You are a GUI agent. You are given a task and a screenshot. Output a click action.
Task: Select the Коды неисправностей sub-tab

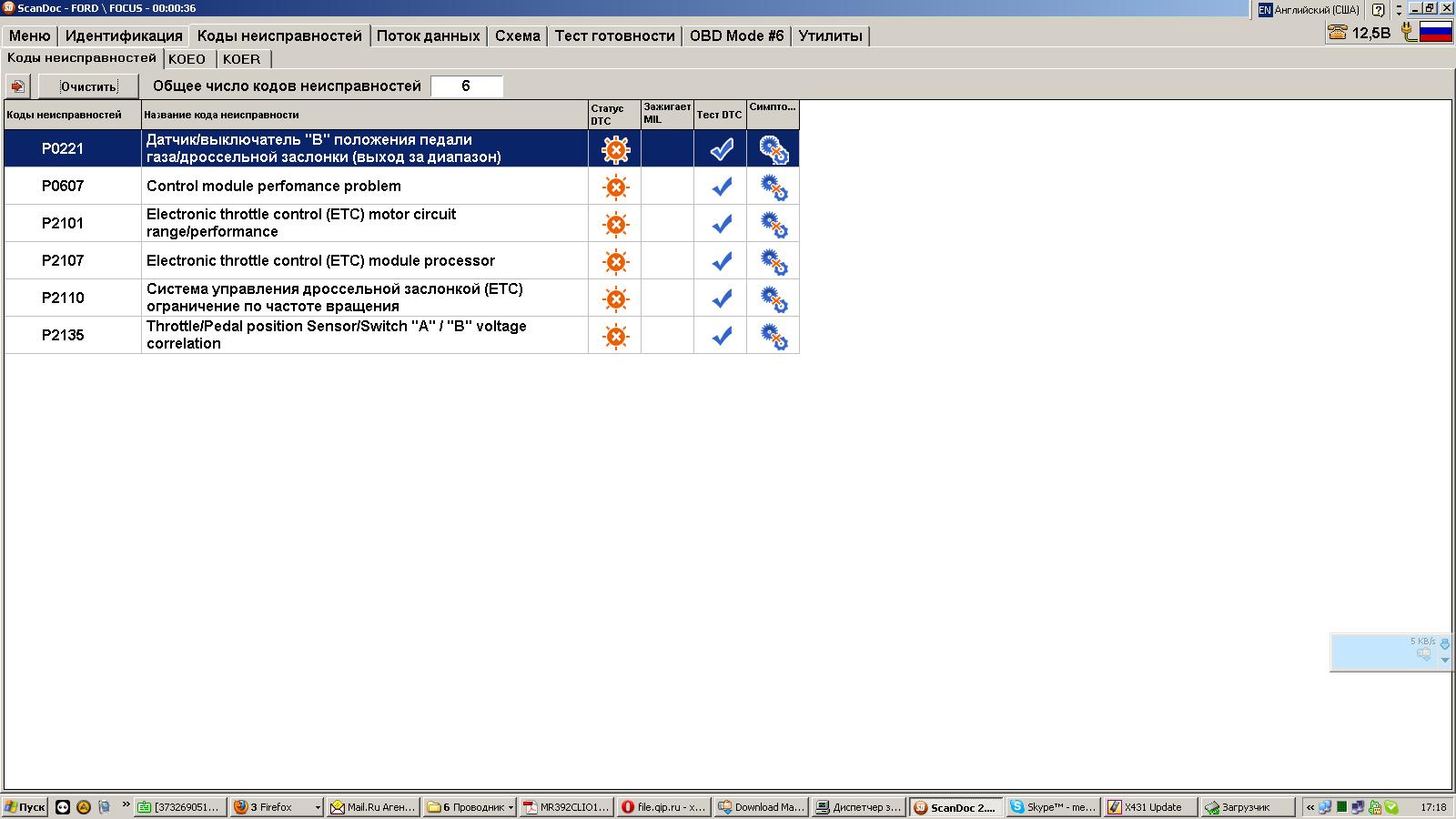click(x=82, y=57)
